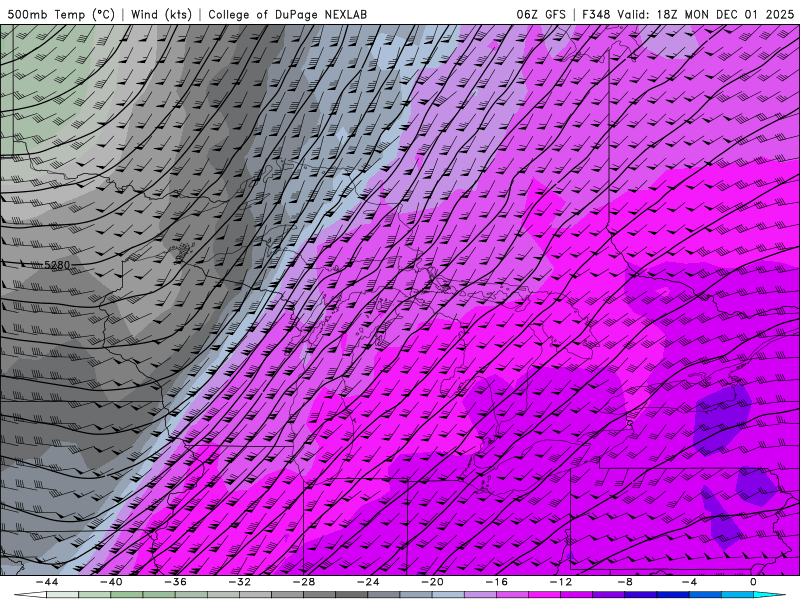Image resolution: width=800 pixels, height=600 pixels.
Task: Select the -44 colorbar label
Action: 47,582
